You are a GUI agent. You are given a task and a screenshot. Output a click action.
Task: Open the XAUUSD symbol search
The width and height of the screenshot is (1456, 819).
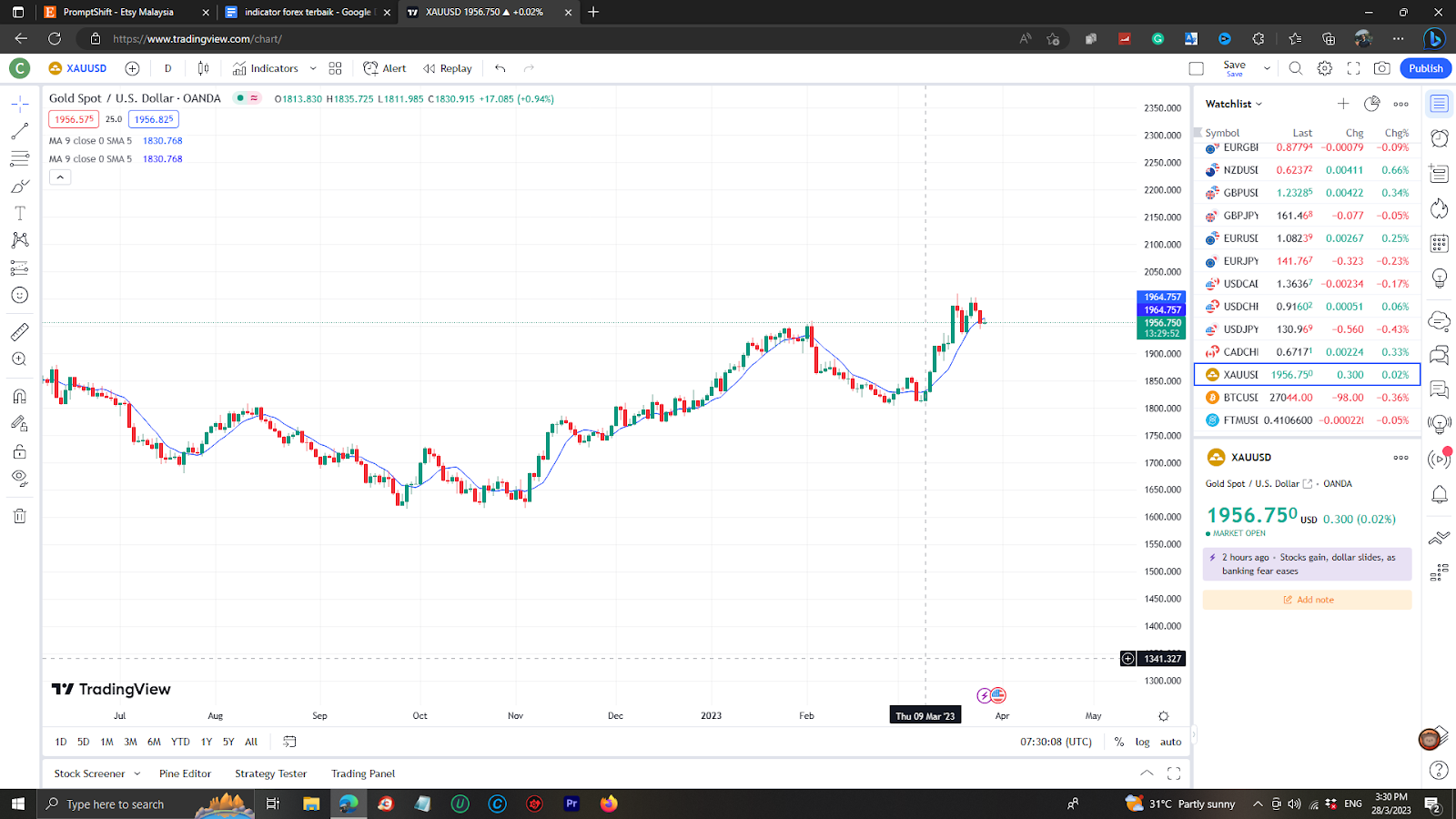[x=78, y=68]
